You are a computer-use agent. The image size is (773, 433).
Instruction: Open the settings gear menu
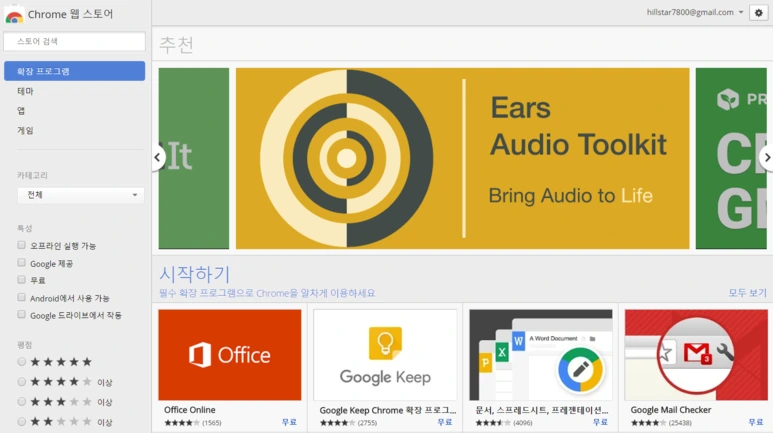click(759, 13)
